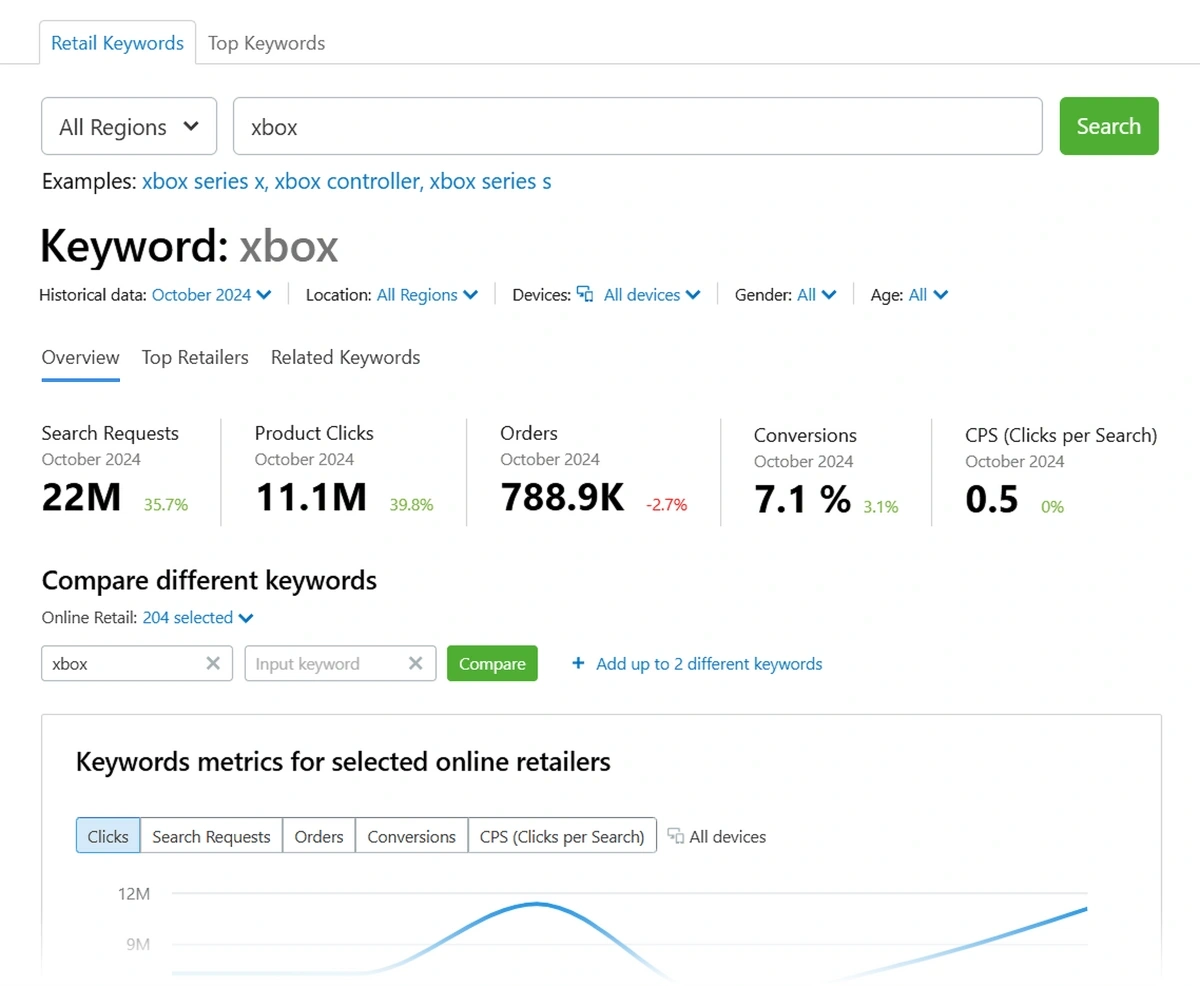
Task: Expand Location All Regions filter dropdown
Action: click(427, 295)
